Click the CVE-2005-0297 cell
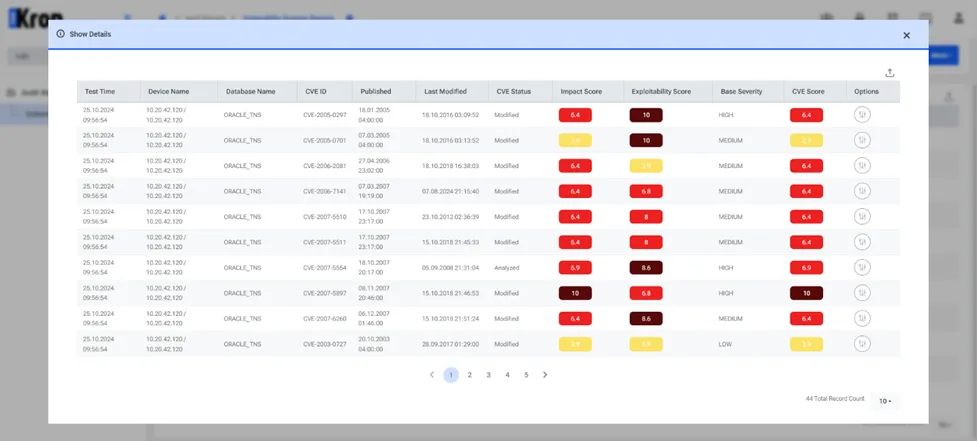 pos(325,115)
